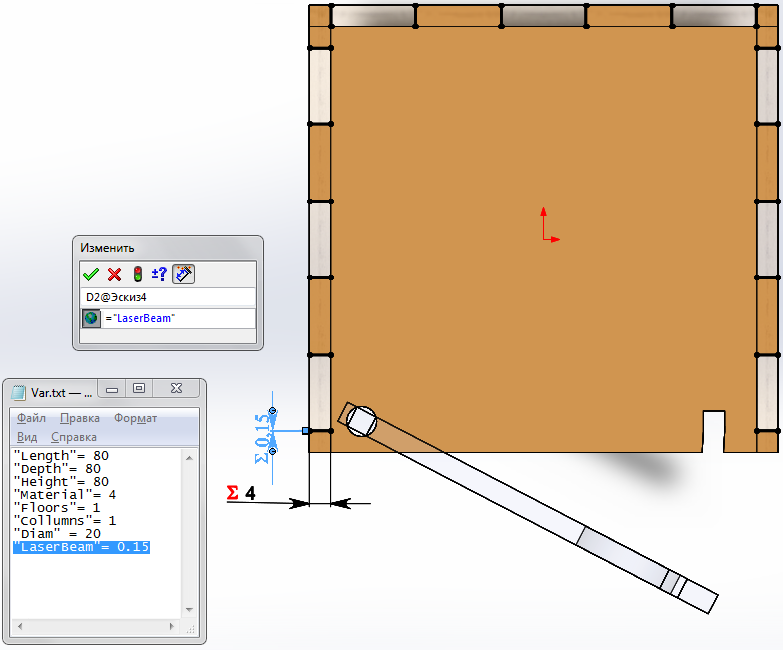The width and height of the screenshot is (783, 650).
Task: Click the highlighted "LaserBeam"= 0.15 line
Action: 81,547
